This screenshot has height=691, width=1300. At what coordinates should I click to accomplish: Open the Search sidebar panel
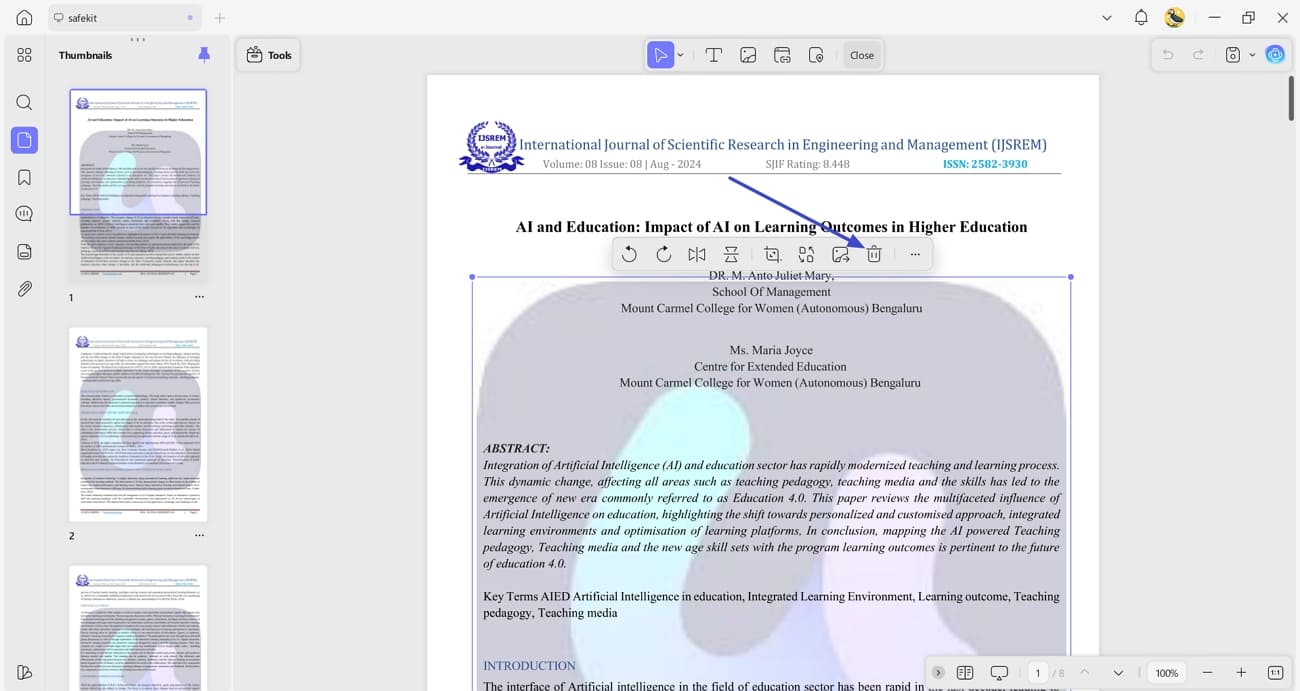pyautogui.click(x=24, y=102)
